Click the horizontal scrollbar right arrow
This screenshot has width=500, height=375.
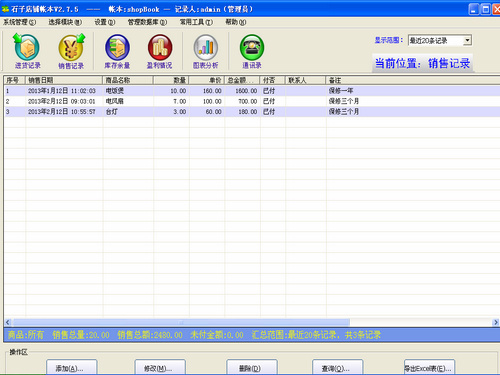pos(496,322)
